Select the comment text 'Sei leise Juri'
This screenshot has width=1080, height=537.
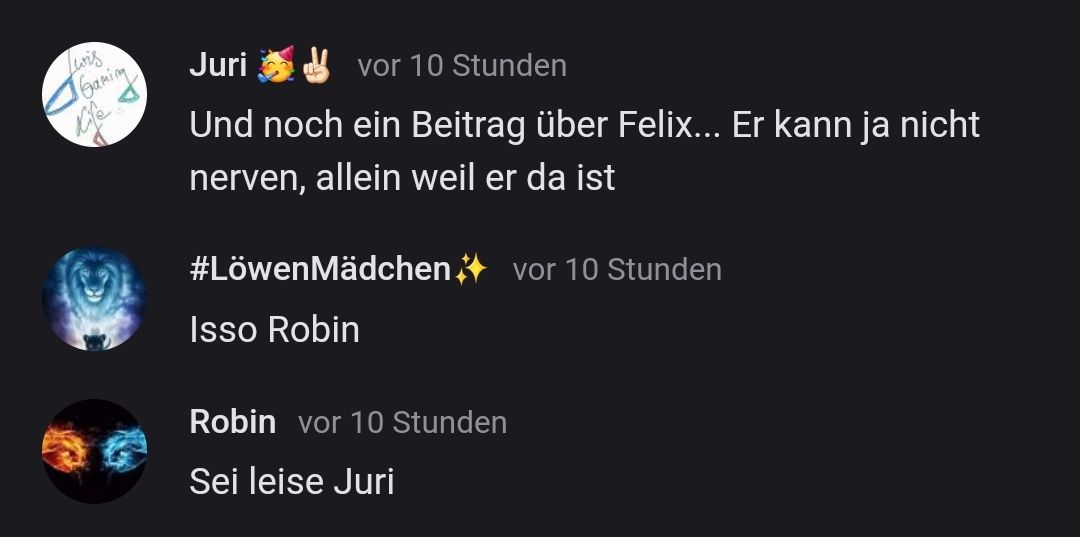coord(292,482)
